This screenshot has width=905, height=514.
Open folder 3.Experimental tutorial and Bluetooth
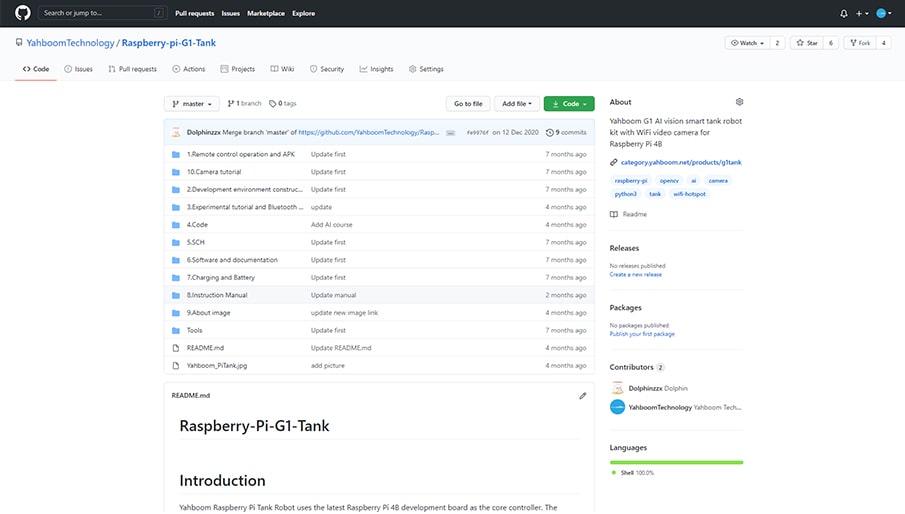(x=245, y=207)
